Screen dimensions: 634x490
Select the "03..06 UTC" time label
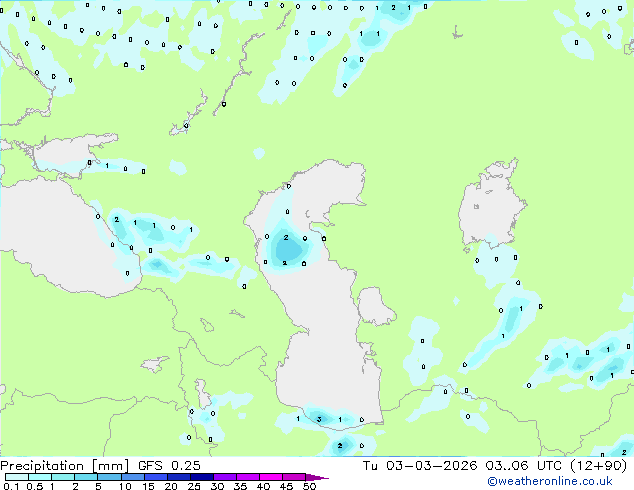tap(526, 466)
